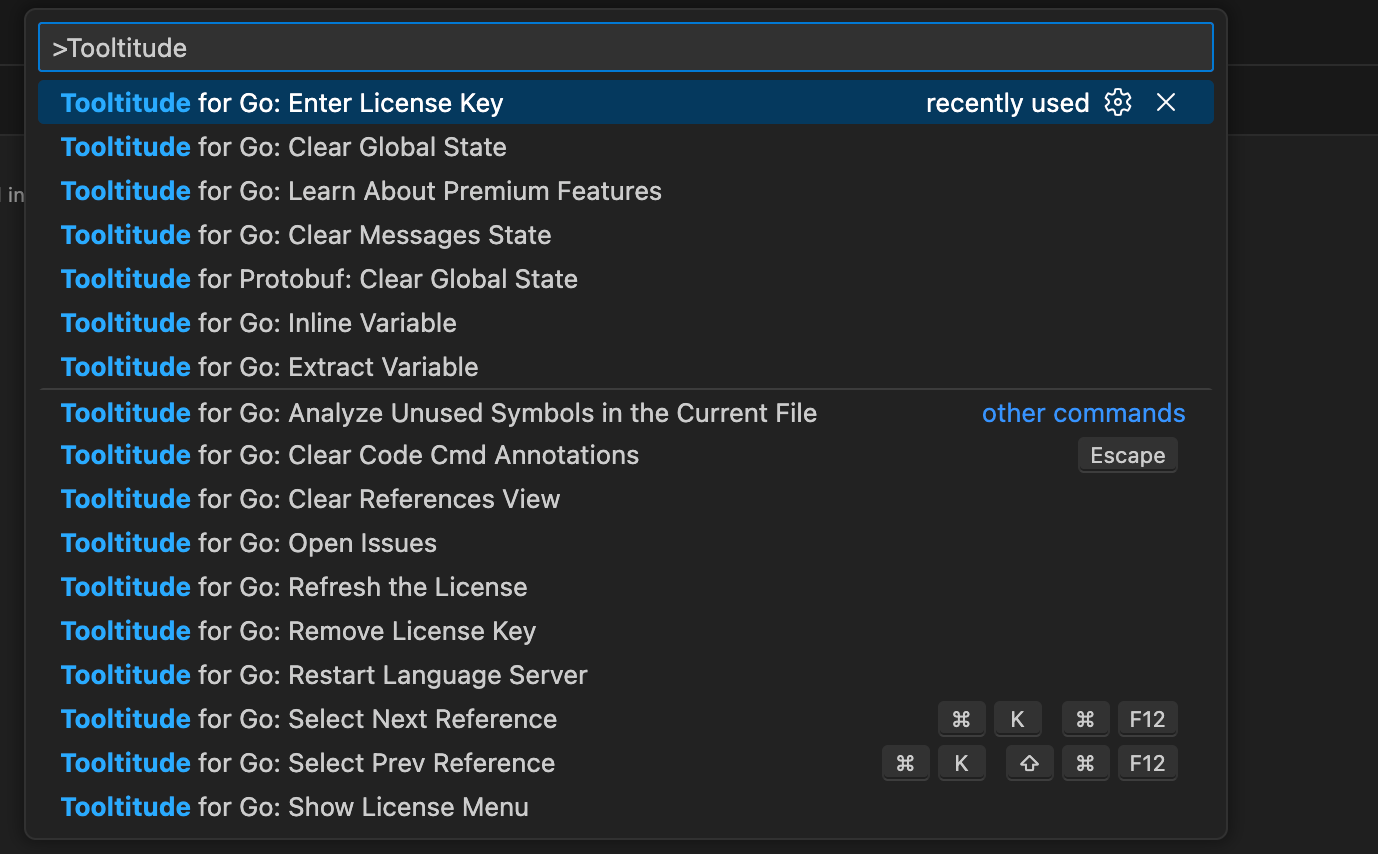
Task: Choose Extract Variable from the list
Action: pyautogui.click(x=269, y=366)
